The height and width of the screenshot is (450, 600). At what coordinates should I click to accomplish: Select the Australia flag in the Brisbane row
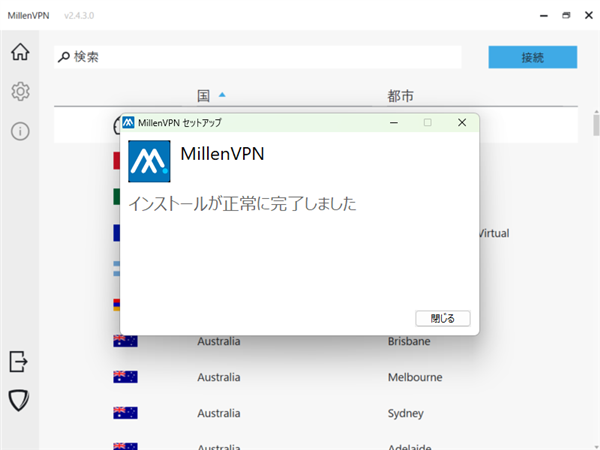point(125,341)
